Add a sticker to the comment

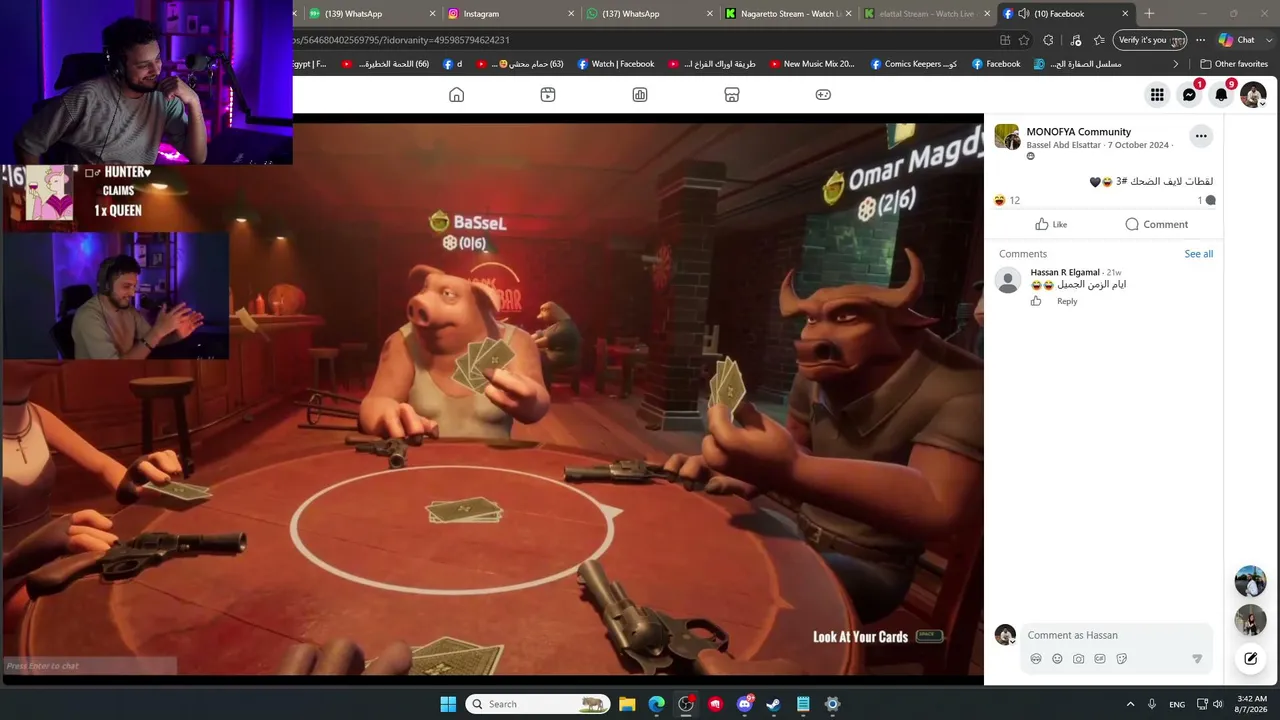tap(1121, 659)
